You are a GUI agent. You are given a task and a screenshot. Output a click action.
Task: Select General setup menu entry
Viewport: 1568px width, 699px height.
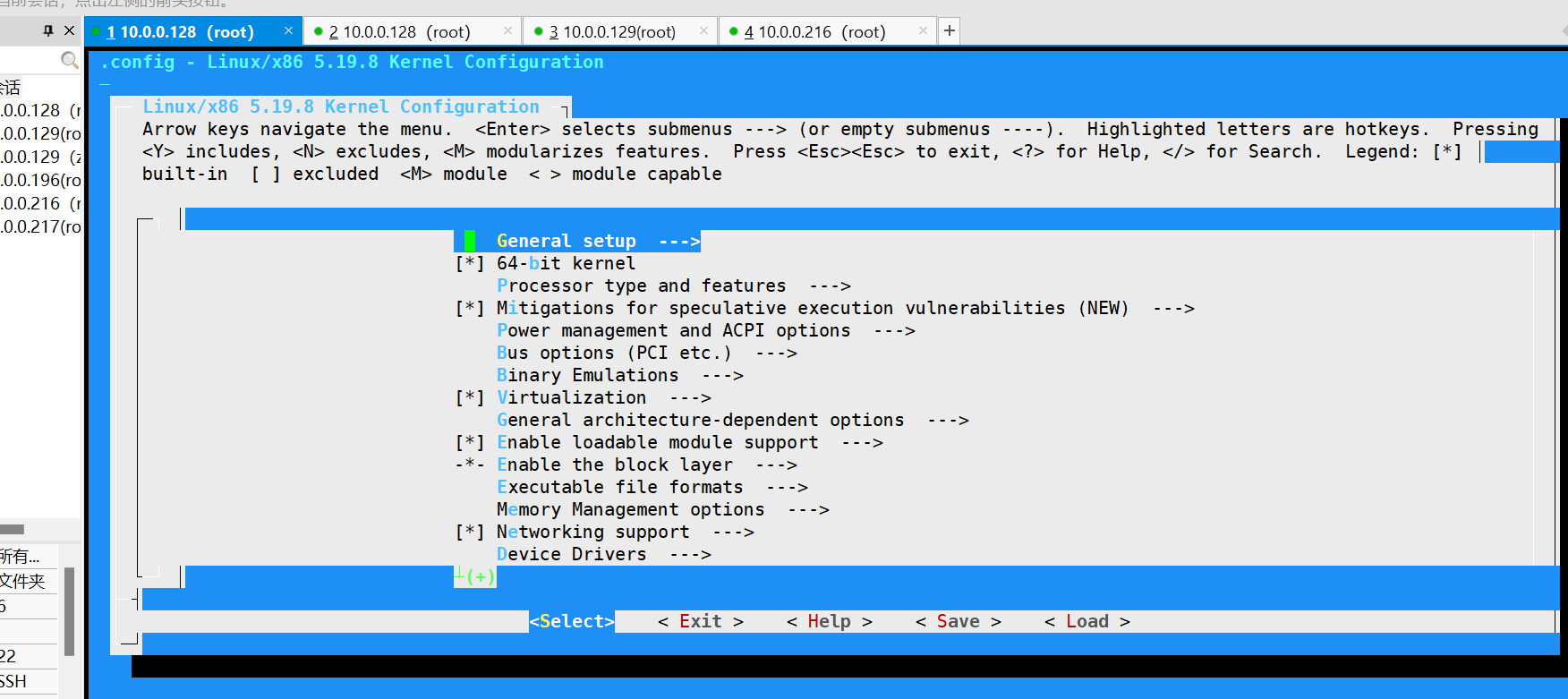pyautogui.click(x=577, y=241)
